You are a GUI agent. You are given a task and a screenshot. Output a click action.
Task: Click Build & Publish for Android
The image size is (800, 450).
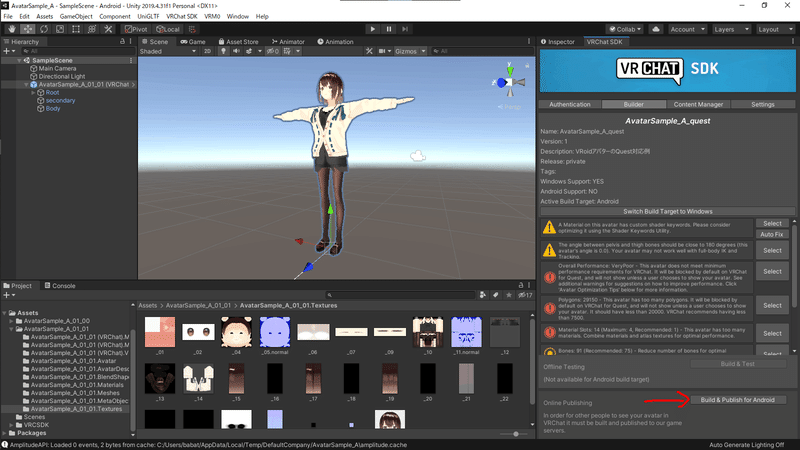737,400
